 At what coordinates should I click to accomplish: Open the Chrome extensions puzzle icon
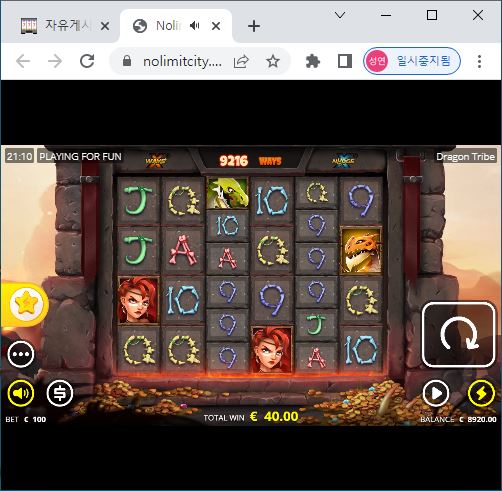(x=313, y=61)
